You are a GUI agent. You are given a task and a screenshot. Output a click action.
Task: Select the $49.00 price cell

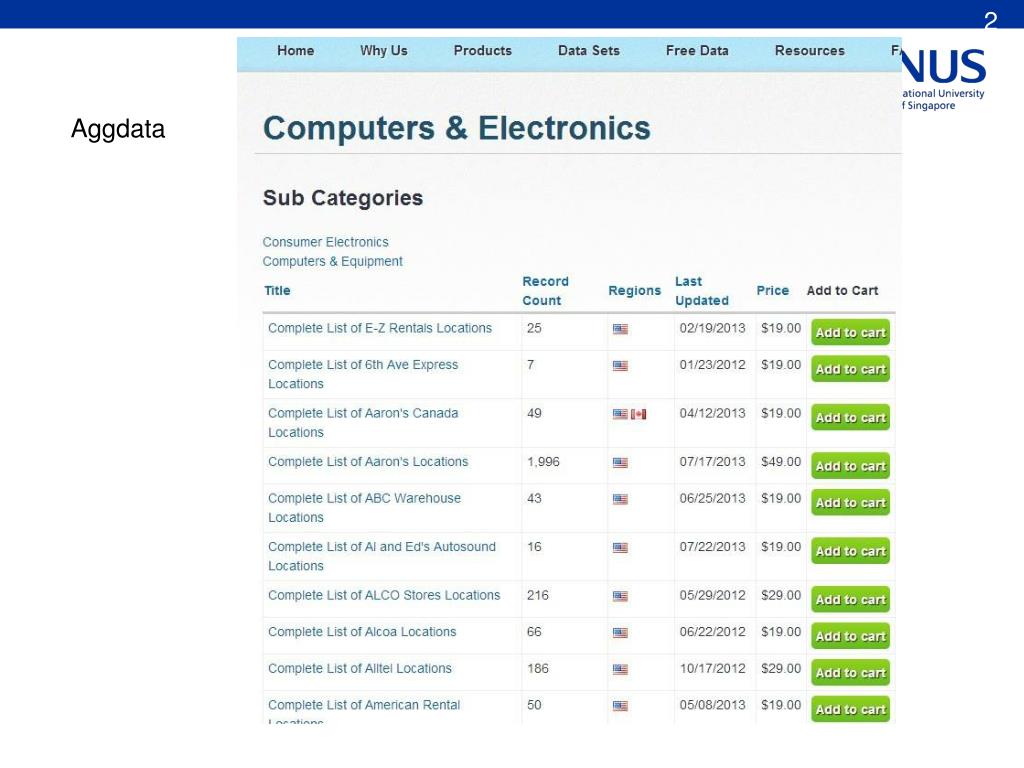pos(780,462)
